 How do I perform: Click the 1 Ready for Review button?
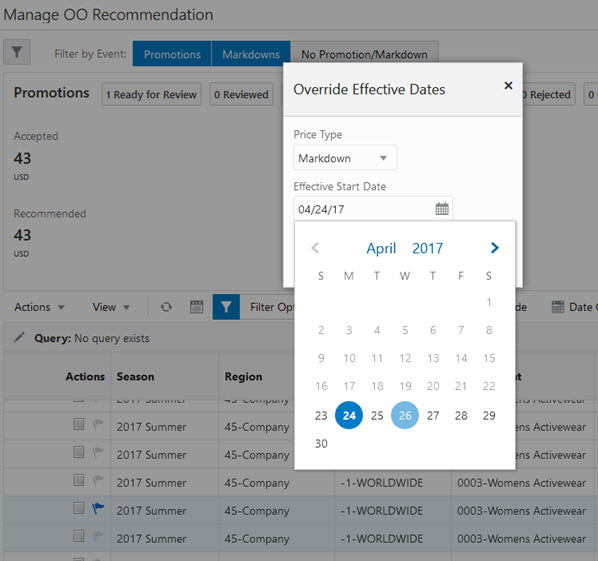(151, 94)
